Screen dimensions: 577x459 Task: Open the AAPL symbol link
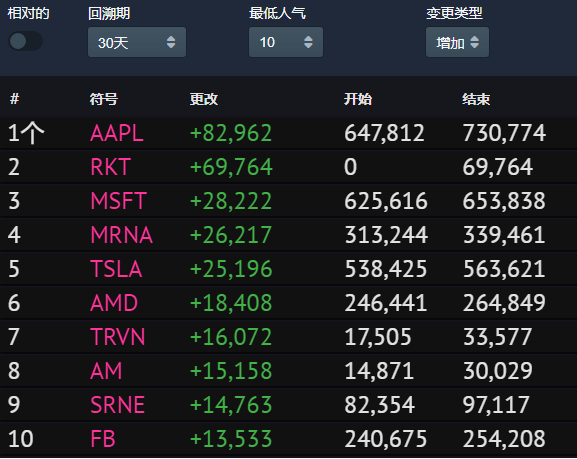[117, 133]
